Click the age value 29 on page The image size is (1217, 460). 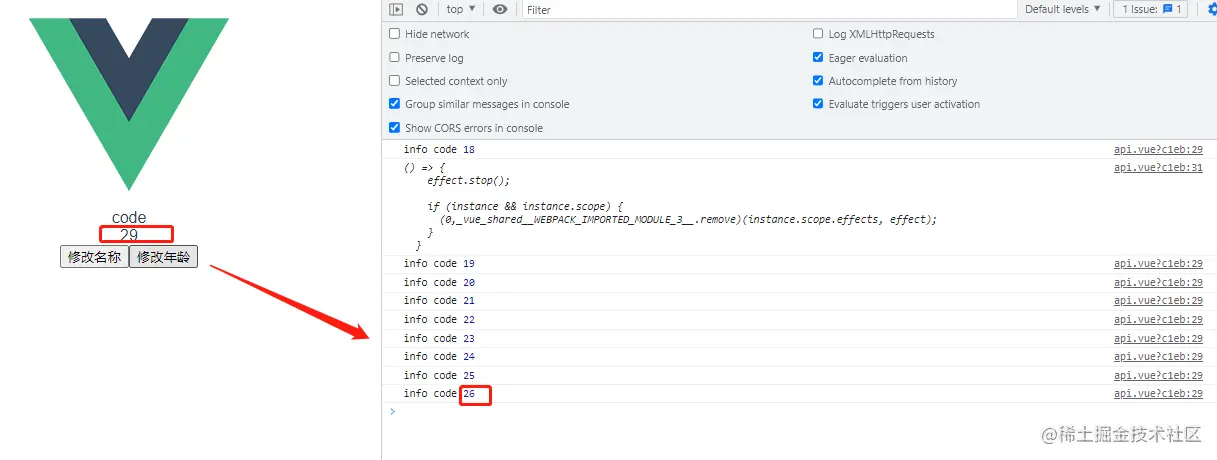point(129,235)
